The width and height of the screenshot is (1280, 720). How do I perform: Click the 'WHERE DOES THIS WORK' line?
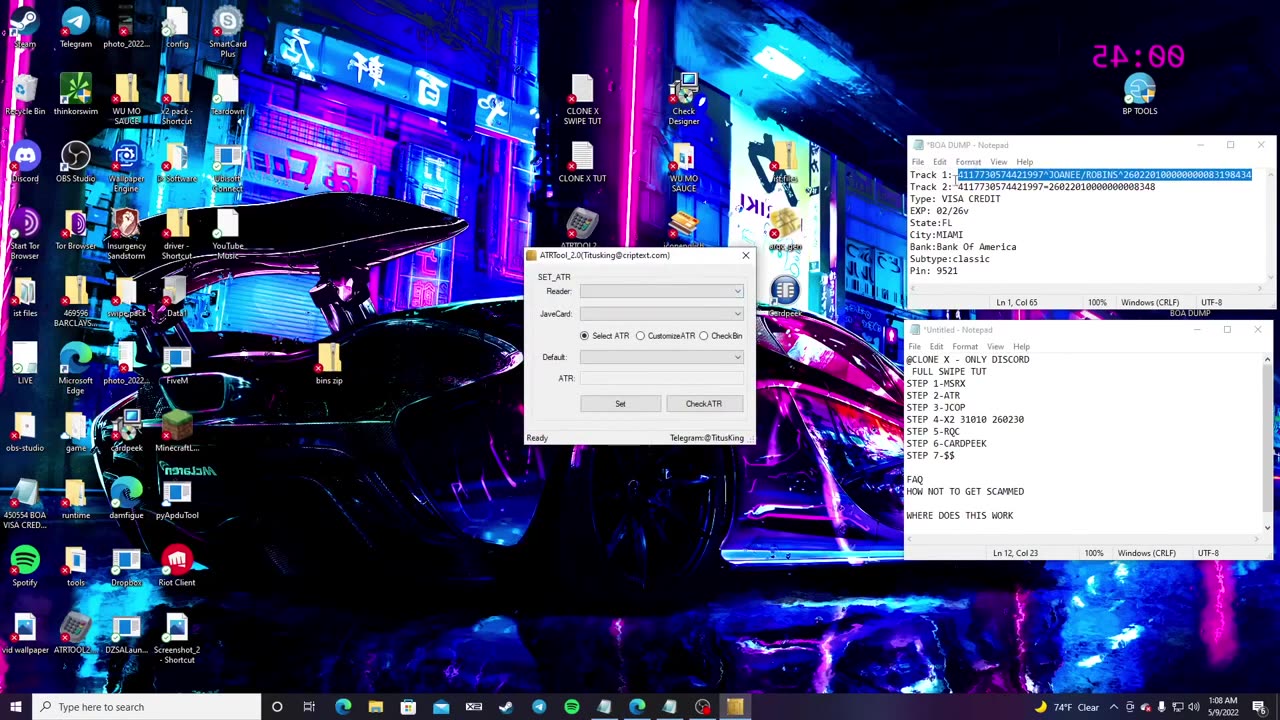coord(960,516)
